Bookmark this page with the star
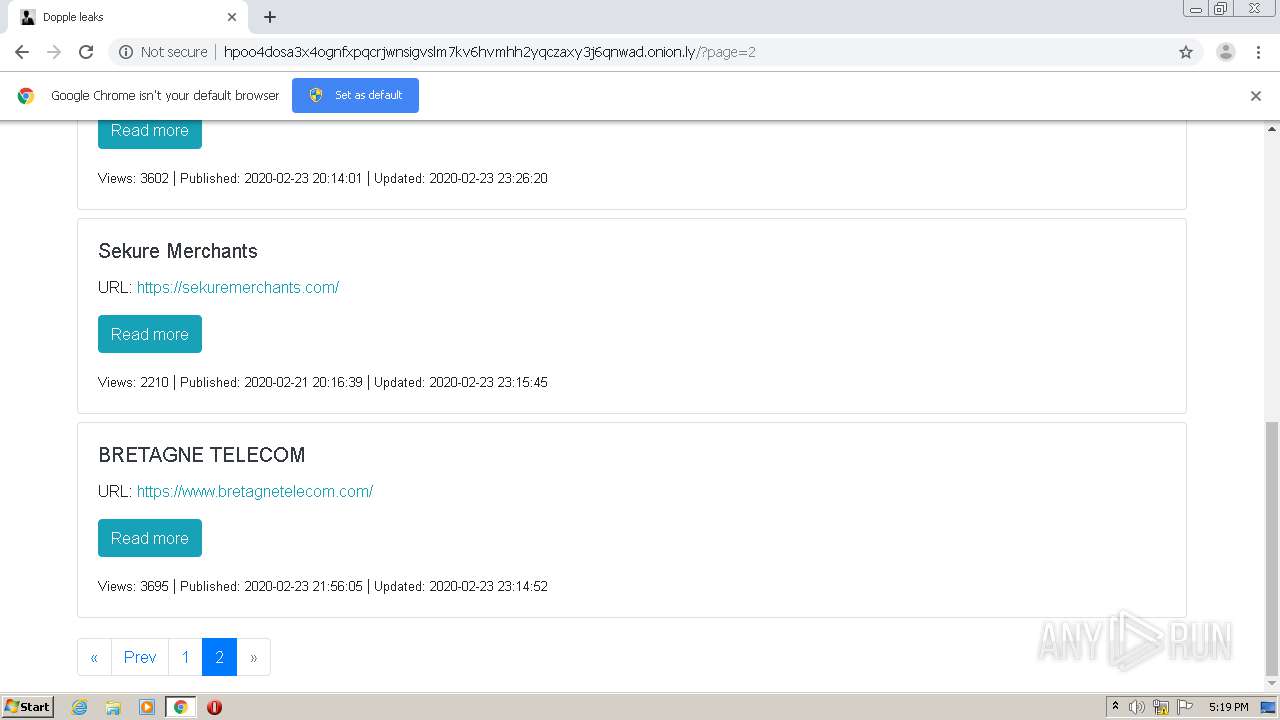Viewport: 1280px width, 720px height. pos(1186,52)
